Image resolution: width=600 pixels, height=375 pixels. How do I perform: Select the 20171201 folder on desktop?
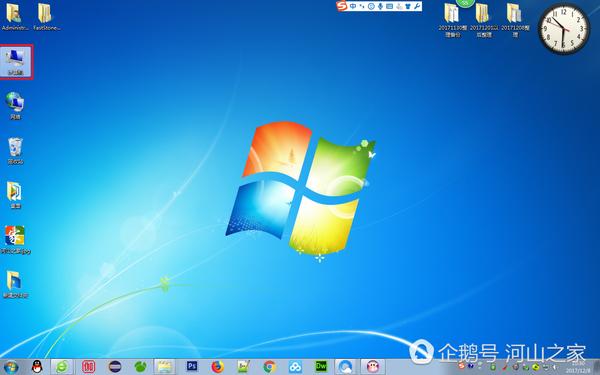484,20
